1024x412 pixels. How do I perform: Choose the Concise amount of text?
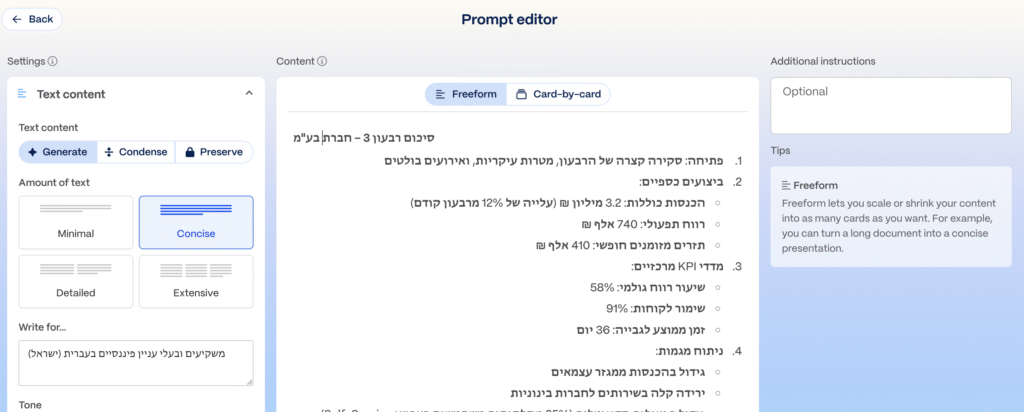tap(196, 222)
